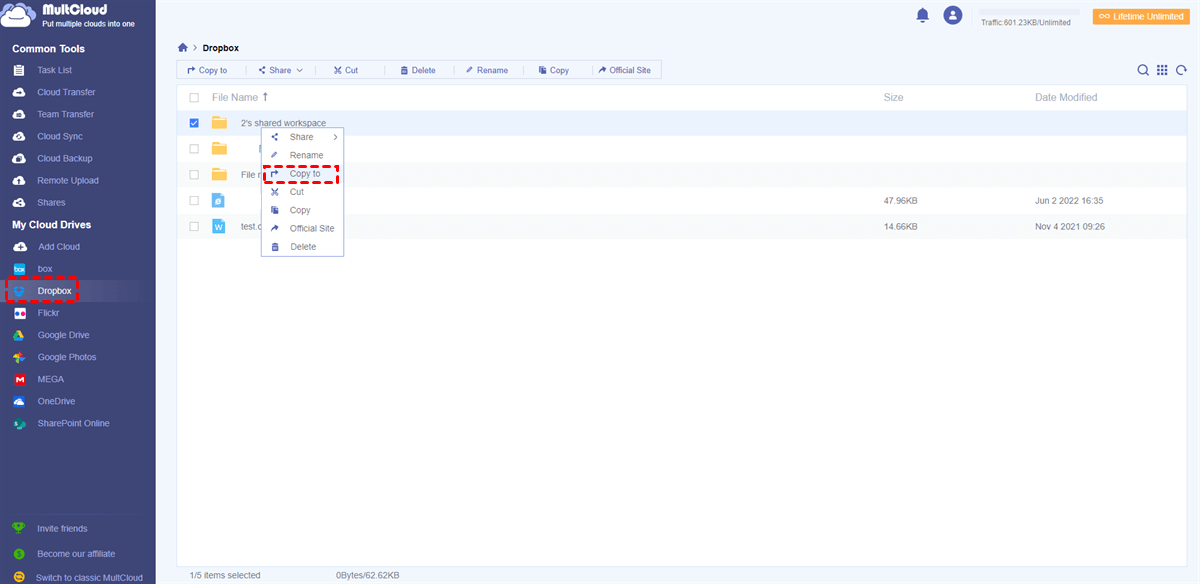The width and height of the screenshot is (1200, 584).
Task: Click Official Site toolbar button
Action: [x=624, y=70]
